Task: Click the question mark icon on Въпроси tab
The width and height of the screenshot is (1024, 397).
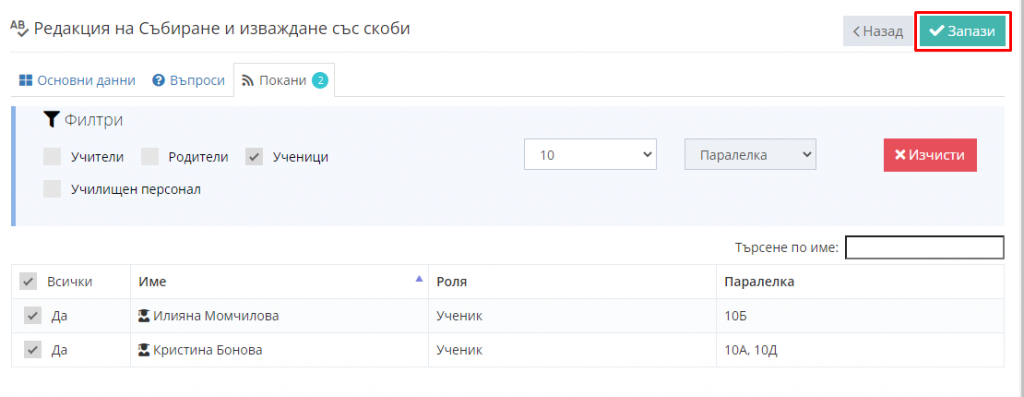Action: point(158,80)
